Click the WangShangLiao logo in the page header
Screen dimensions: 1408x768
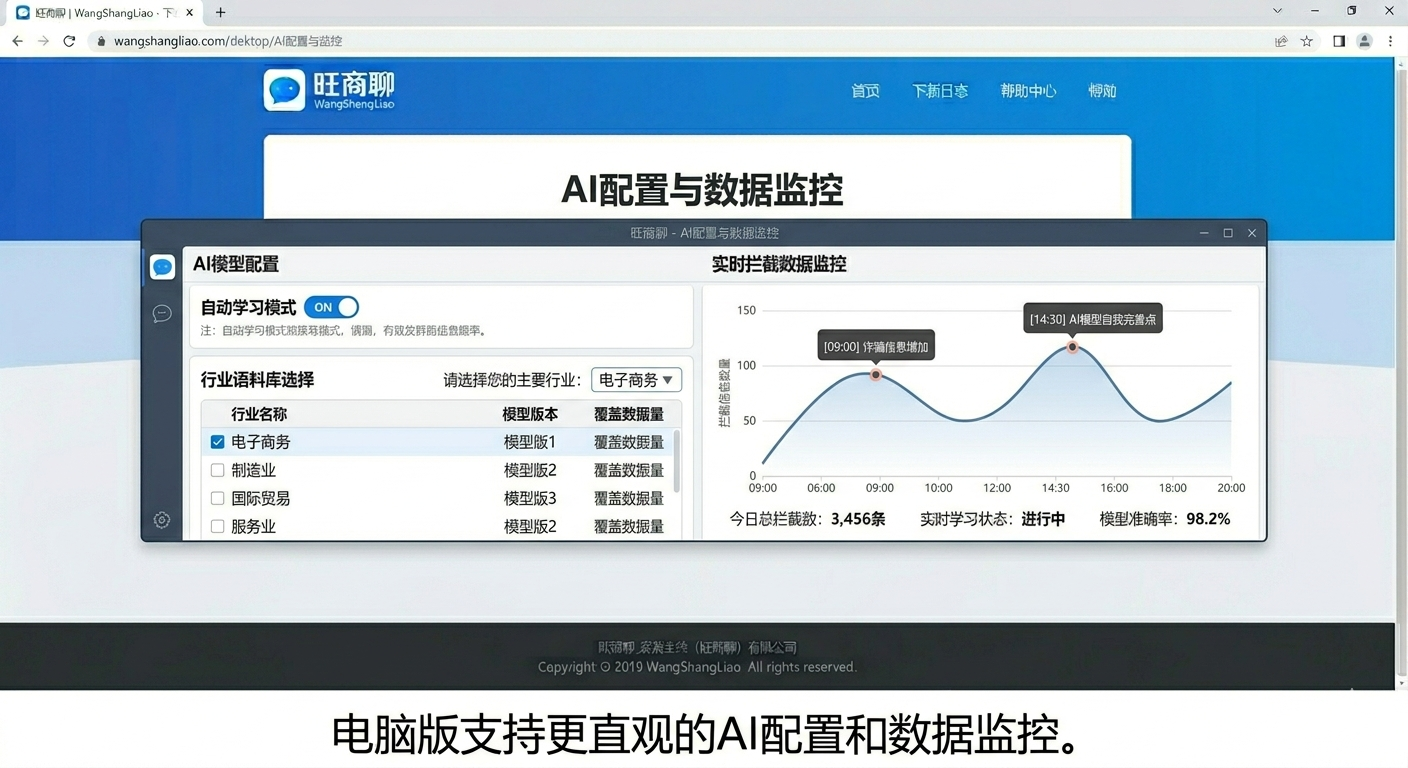(x=329, y=89)
